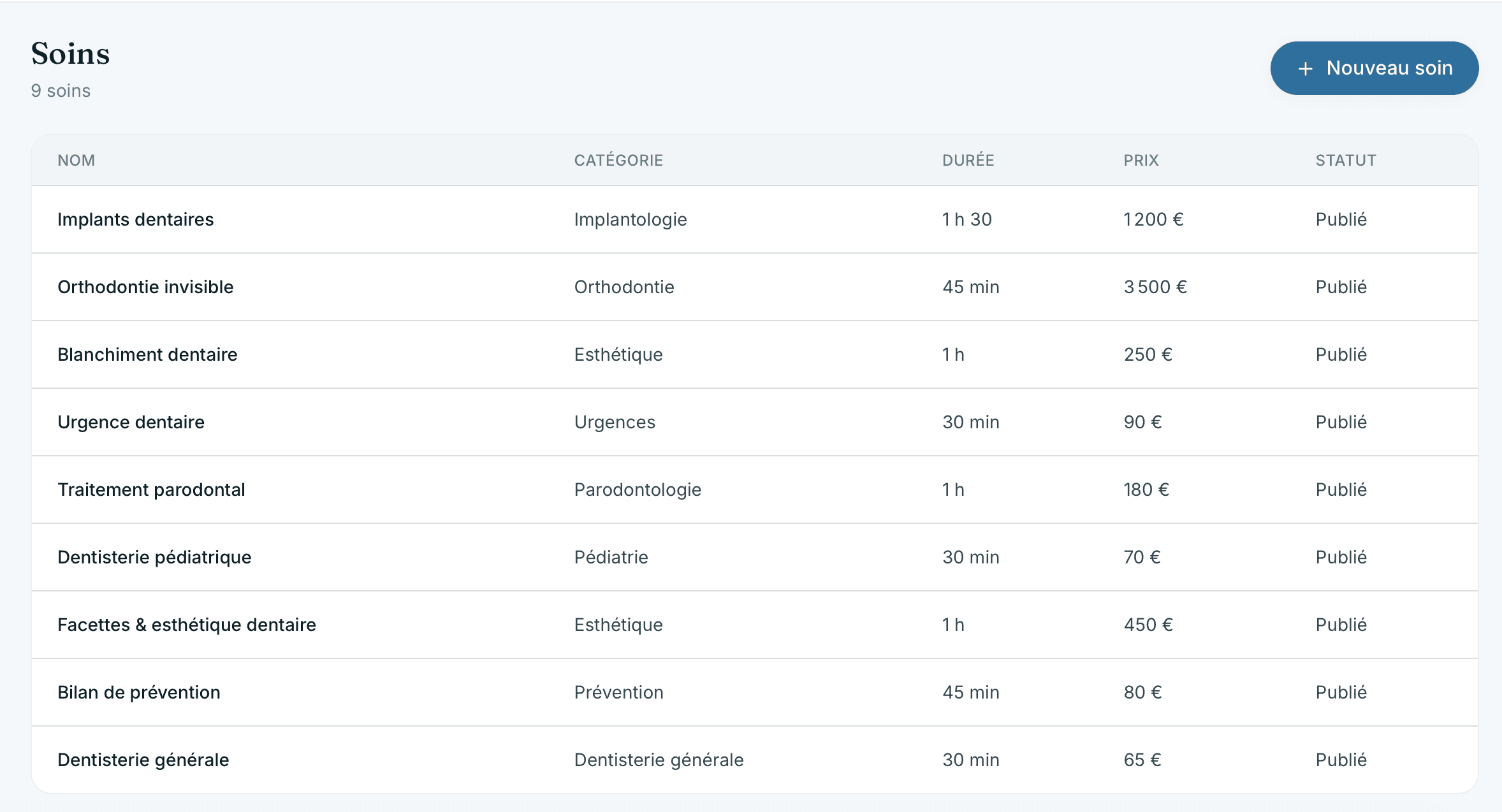1502x812 pixels.
Task: Click the Pédiatrie category cell
Action: click(611, 557)
